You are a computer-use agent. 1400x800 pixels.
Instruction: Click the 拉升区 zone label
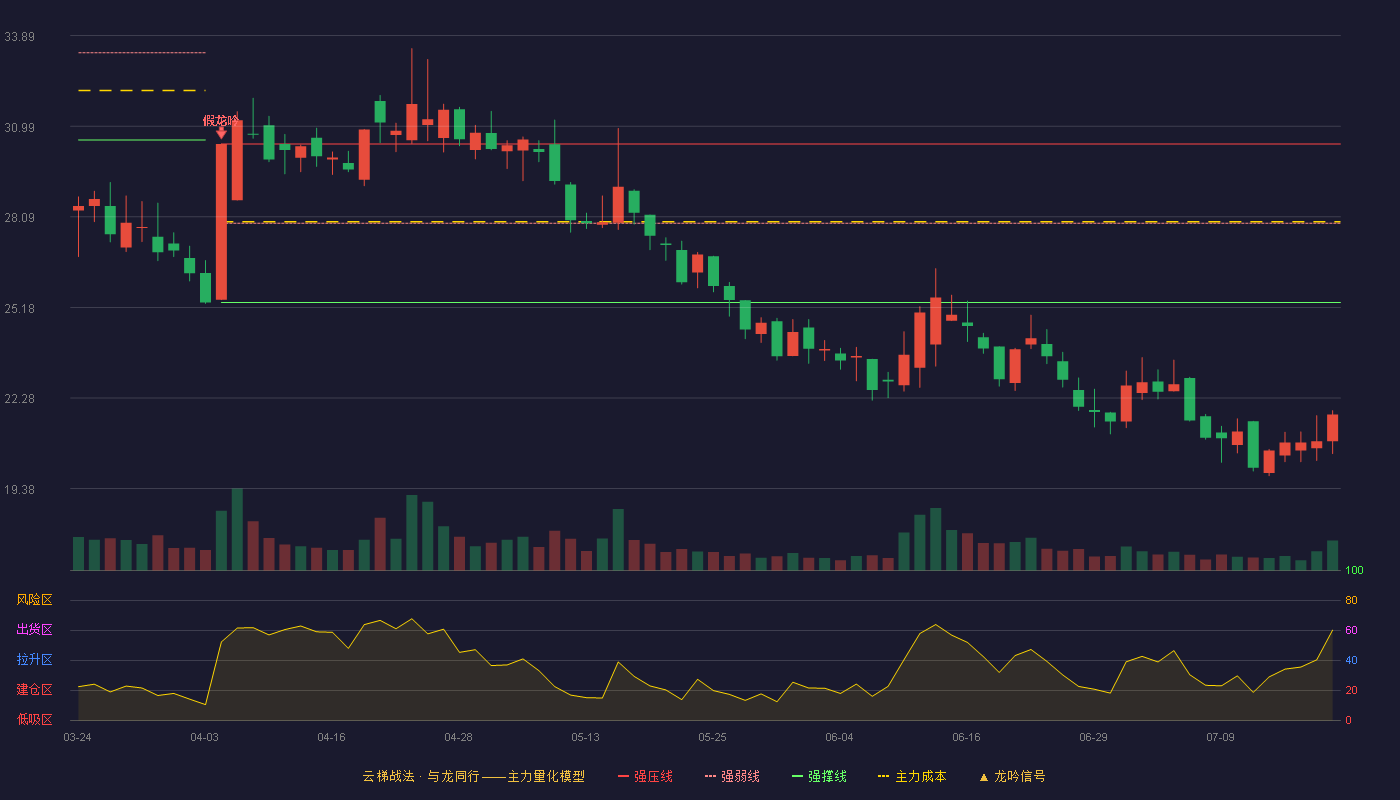coord(34,660)
